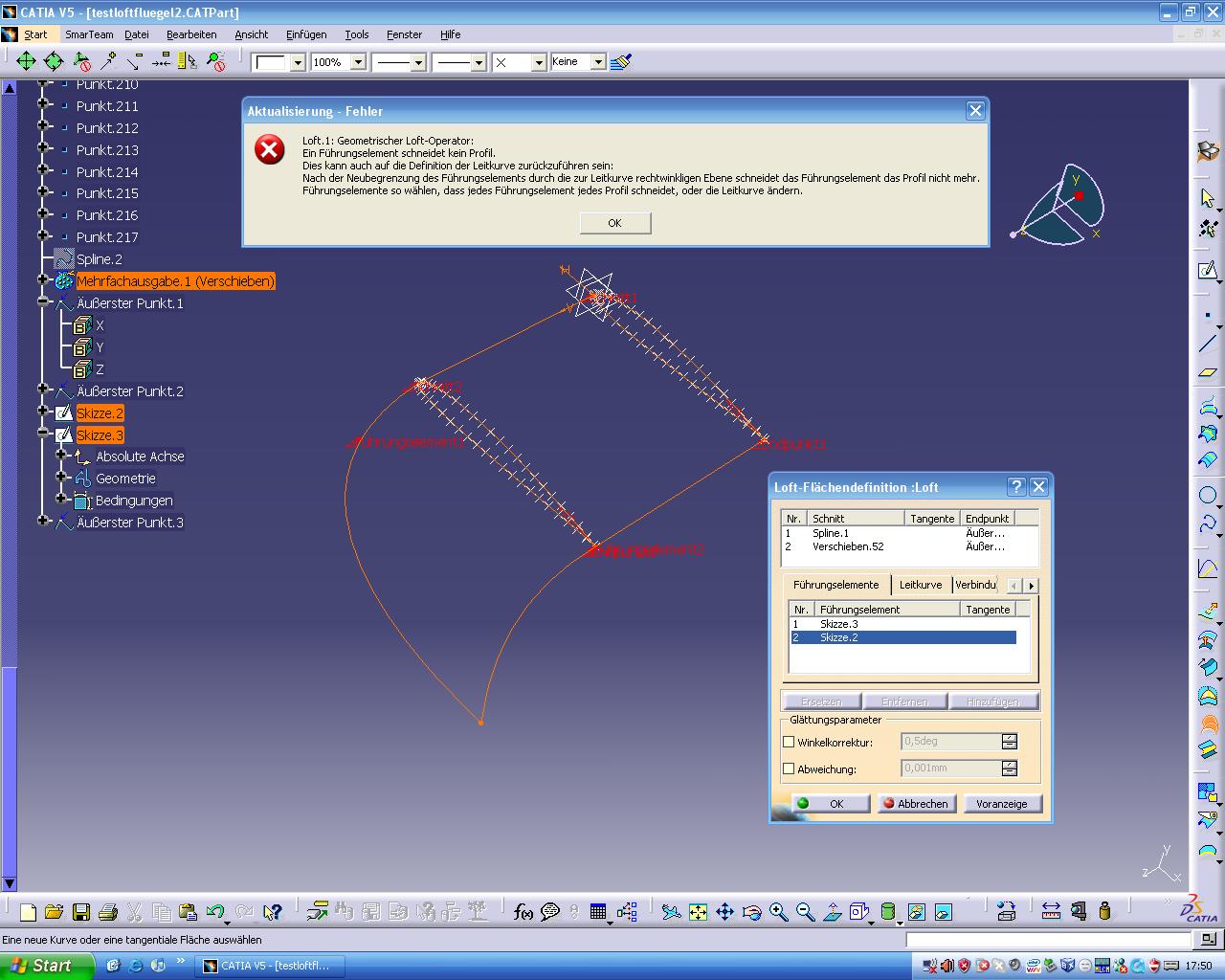Open the Sketcher tool icon
The image size is (1225, 980).
pos(1208,271)
